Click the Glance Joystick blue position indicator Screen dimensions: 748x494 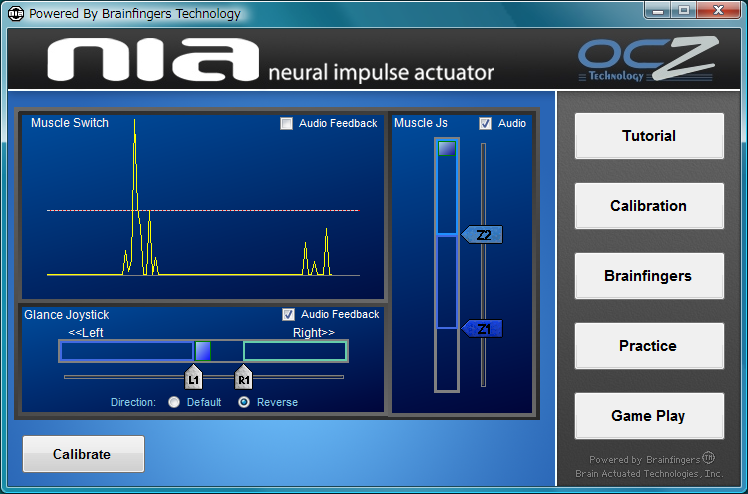[x=203, y=351]
